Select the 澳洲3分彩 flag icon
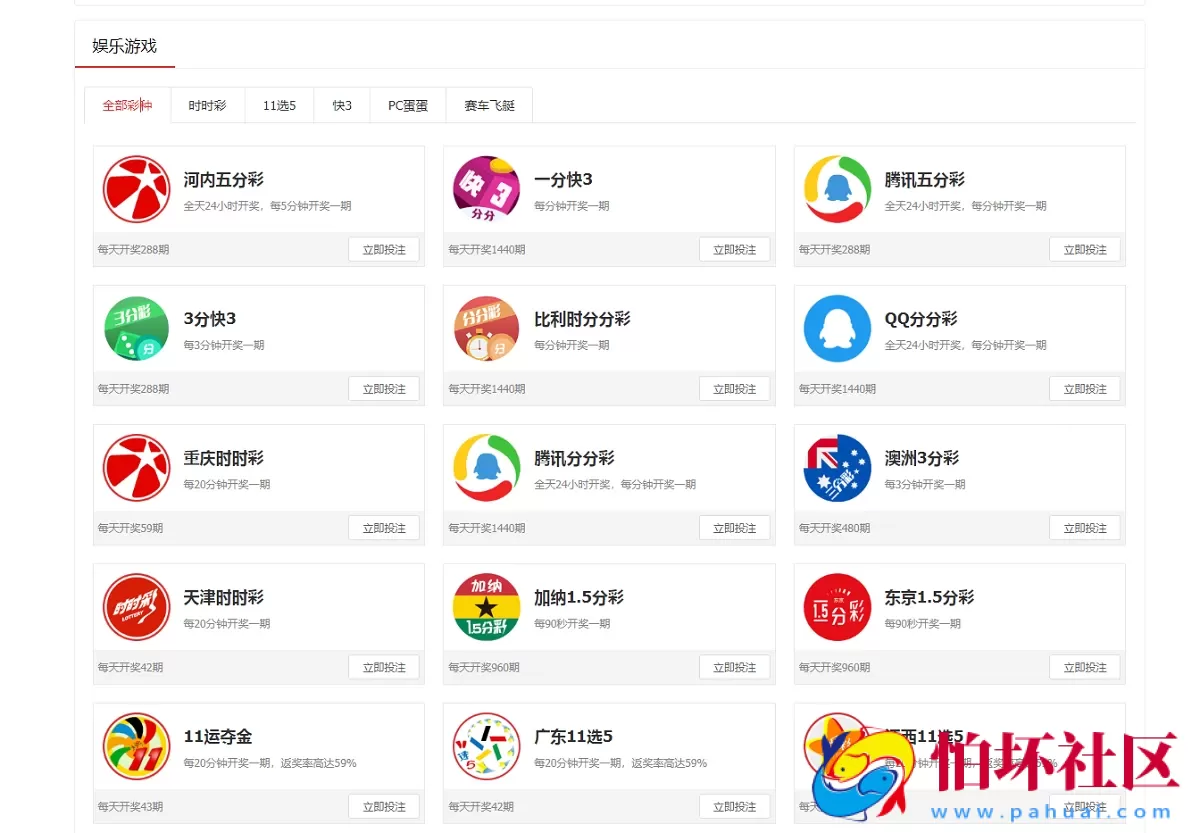Viewport: 1200px width, 833px height. pos(836,466)
